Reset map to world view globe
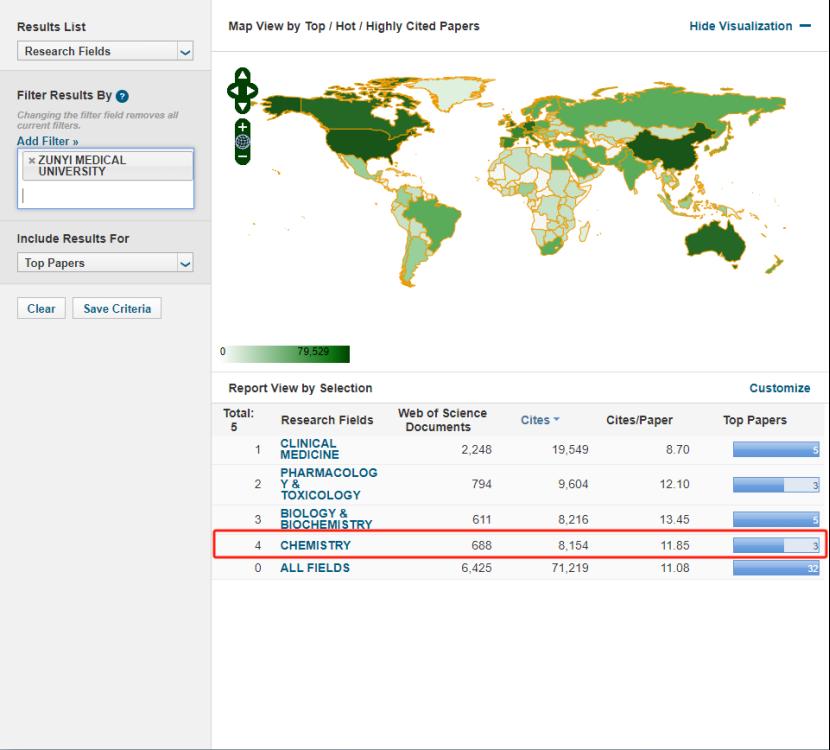Viewport: 830px width, 750px height. 243,141
